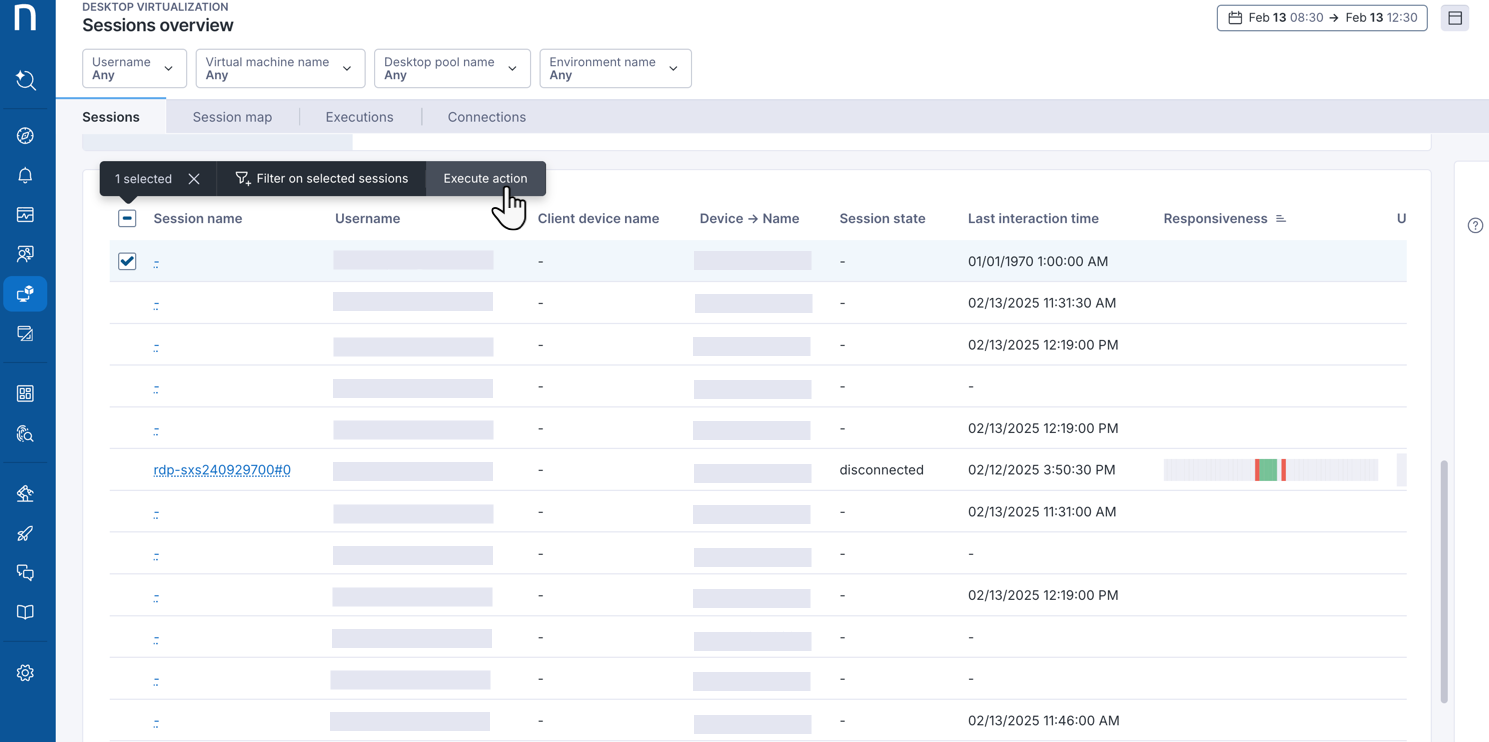Toggle the select-all header checkbox
Viewport: 1489px width, 742px height.
[127, 218]
